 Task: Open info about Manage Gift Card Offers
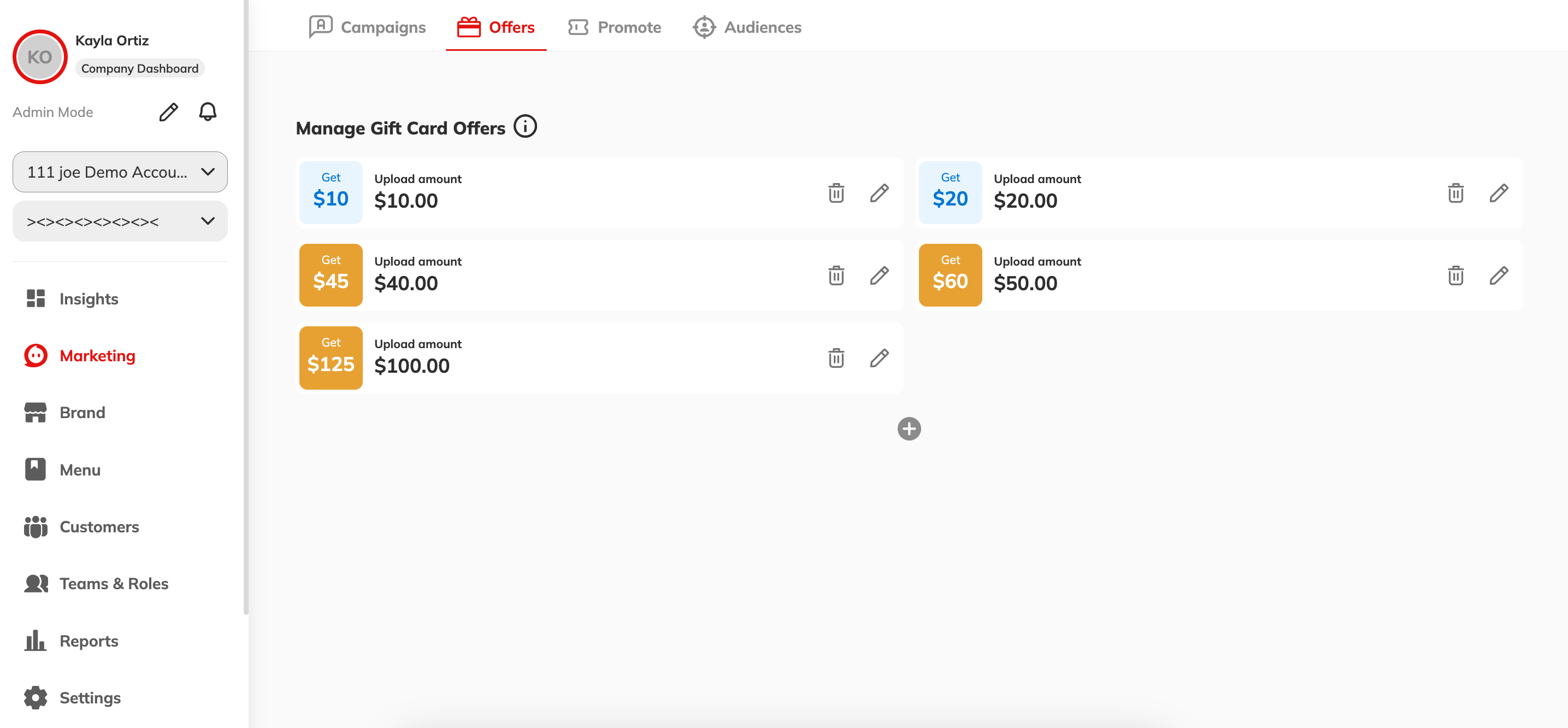pyautogui.click(x=524, y=127)
